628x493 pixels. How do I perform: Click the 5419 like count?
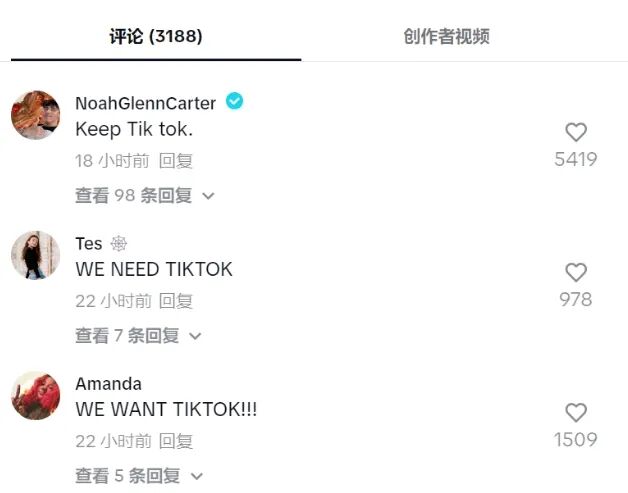coord(576,159)
